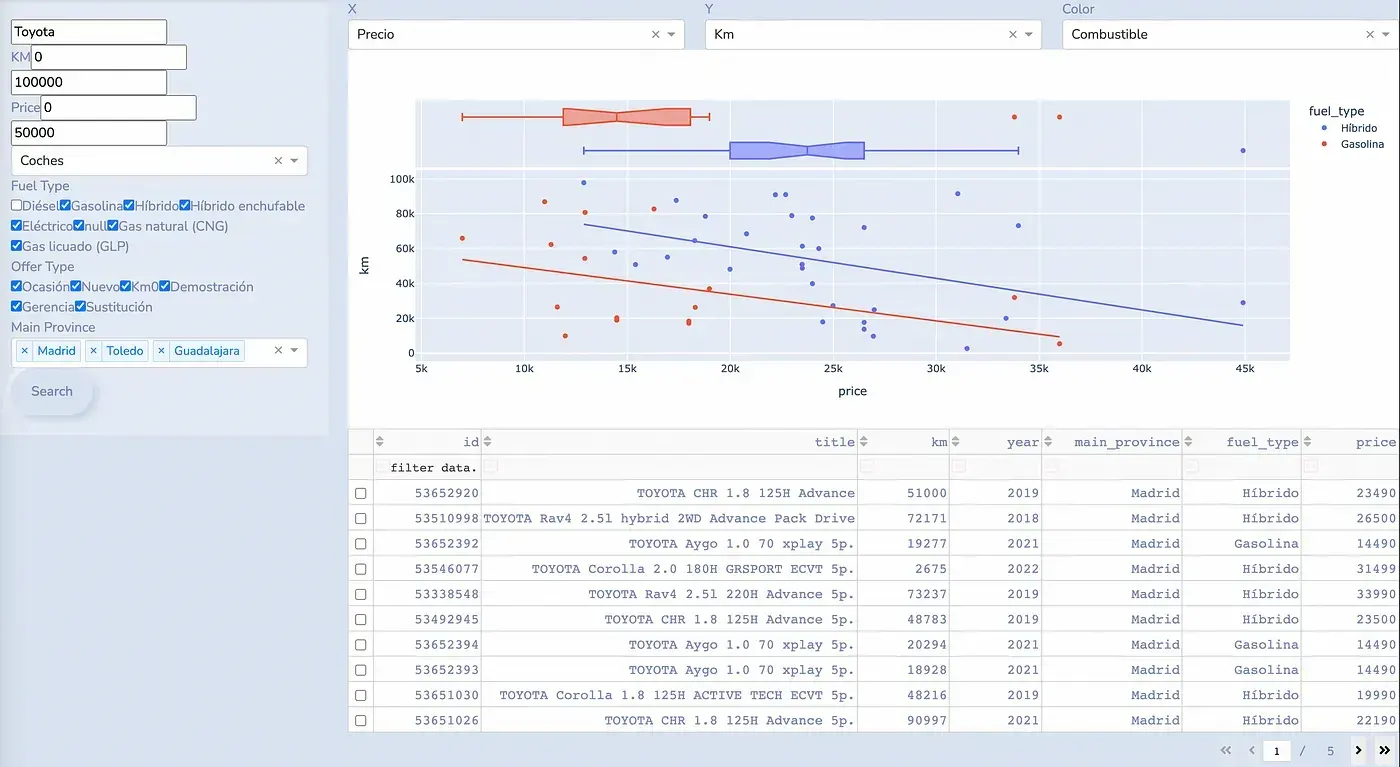Remove the Guadalajara province tag
Viewport: 1400px width, 767px height.
click(161, 351)
